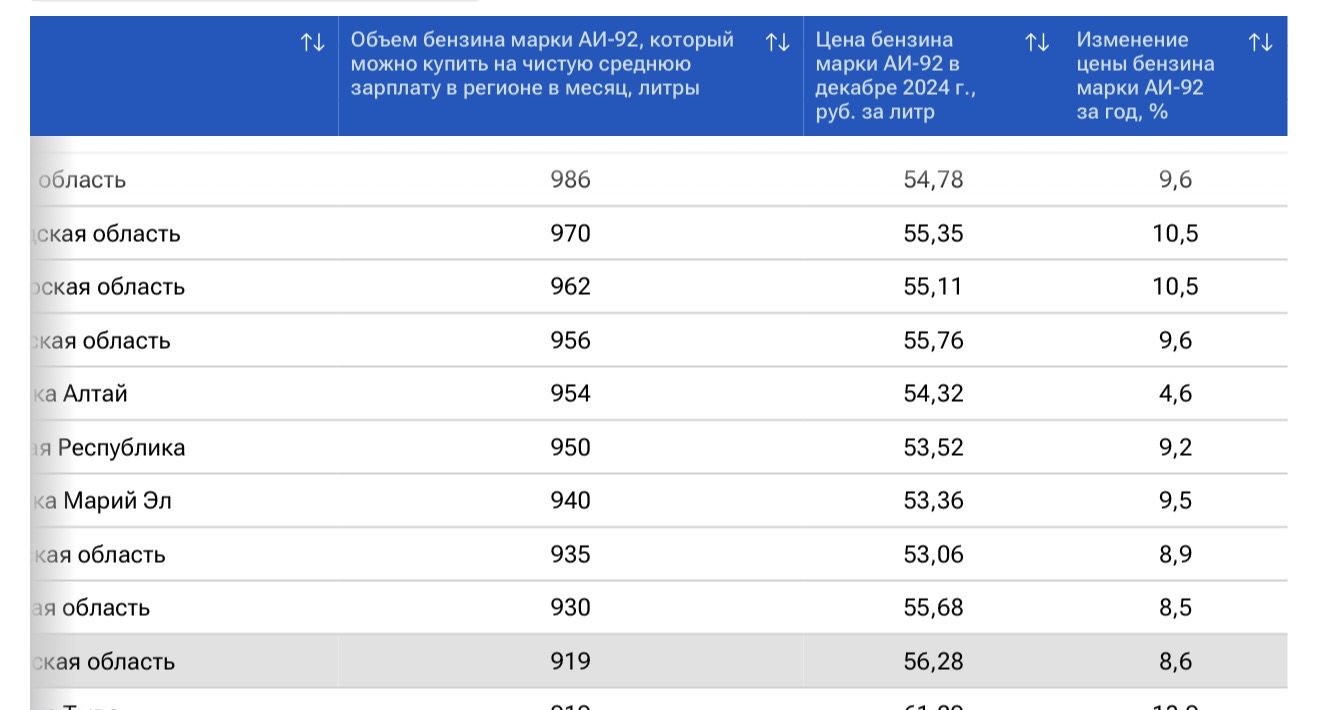The image size is (1320, 710).
Task: Sort by December 2024 price column
Action: (x=1037, y=42)
